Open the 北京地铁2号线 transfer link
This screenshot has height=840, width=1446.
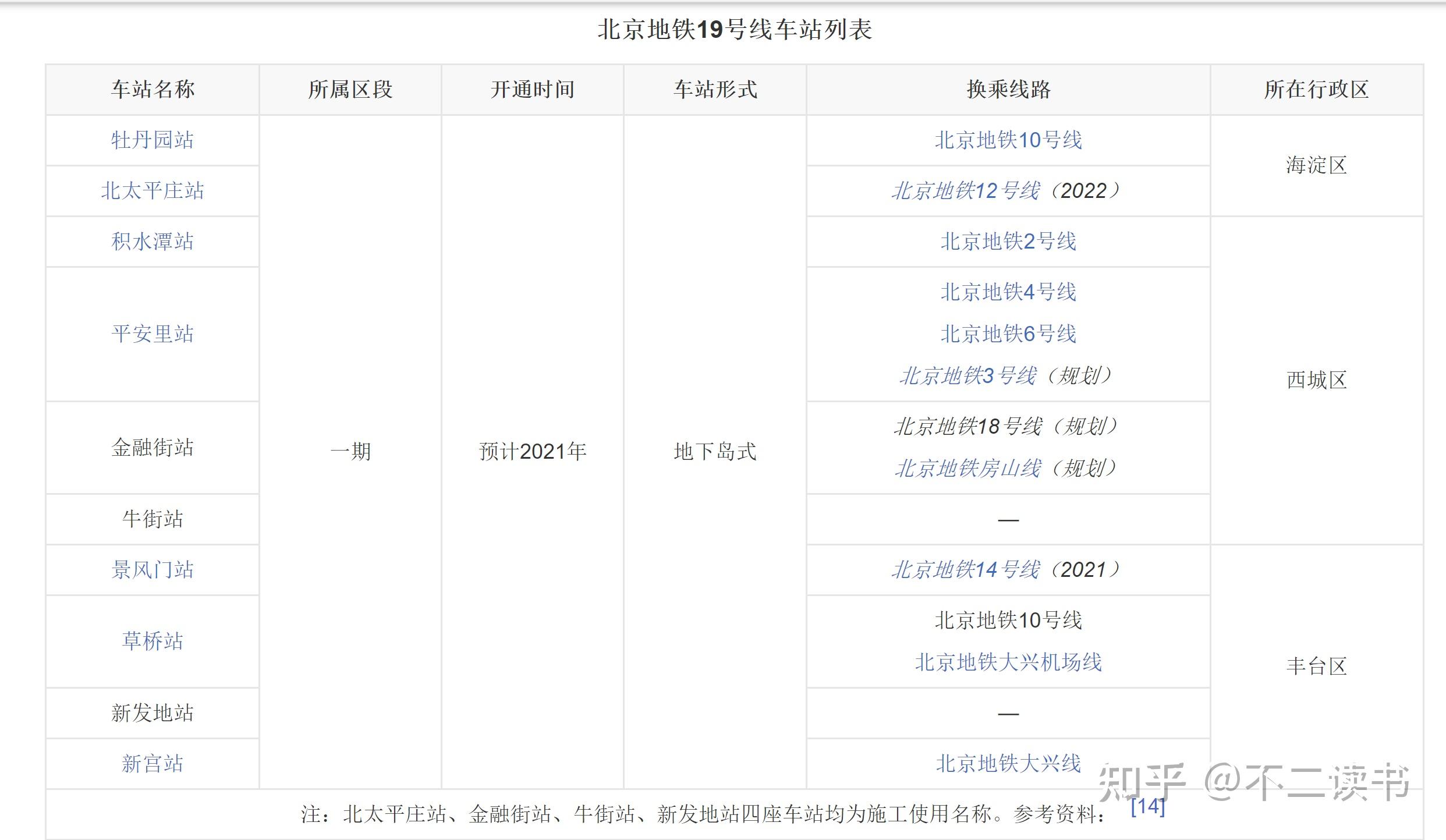click(x=1008, y=242)
